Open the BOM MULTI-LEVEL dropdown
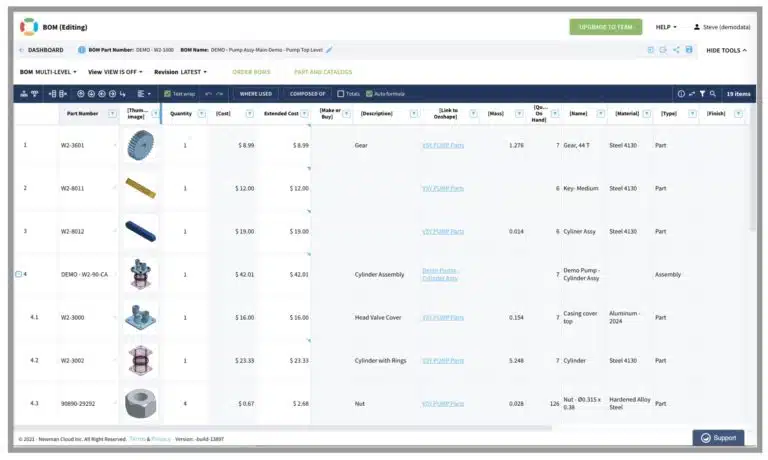This screenshot has height=460, width=768. click(x=48, y=72)
